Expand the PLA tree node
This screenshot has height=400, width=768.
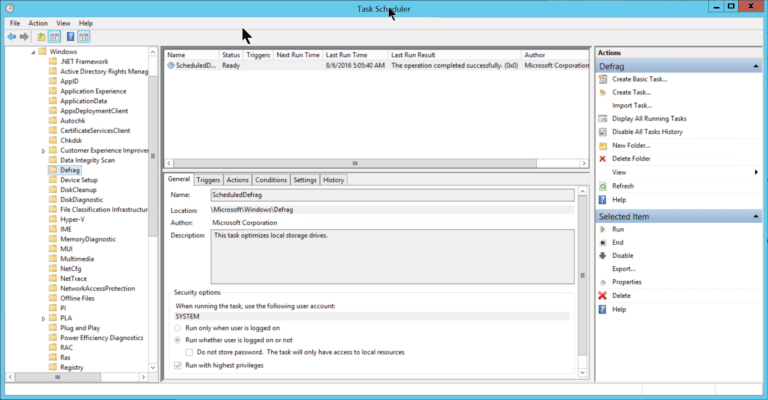coord(43,318)
